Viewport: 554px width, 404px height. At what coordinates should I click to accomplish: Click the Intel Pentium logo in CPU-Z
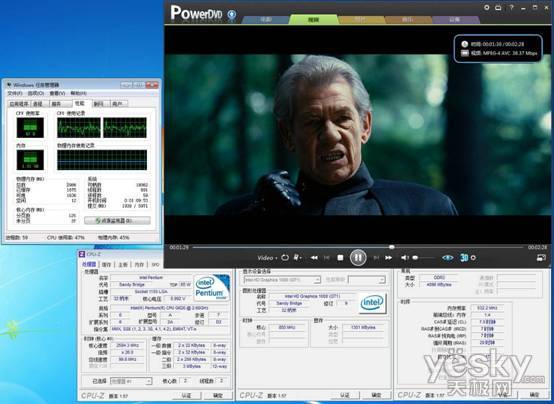tap(212, 288)
